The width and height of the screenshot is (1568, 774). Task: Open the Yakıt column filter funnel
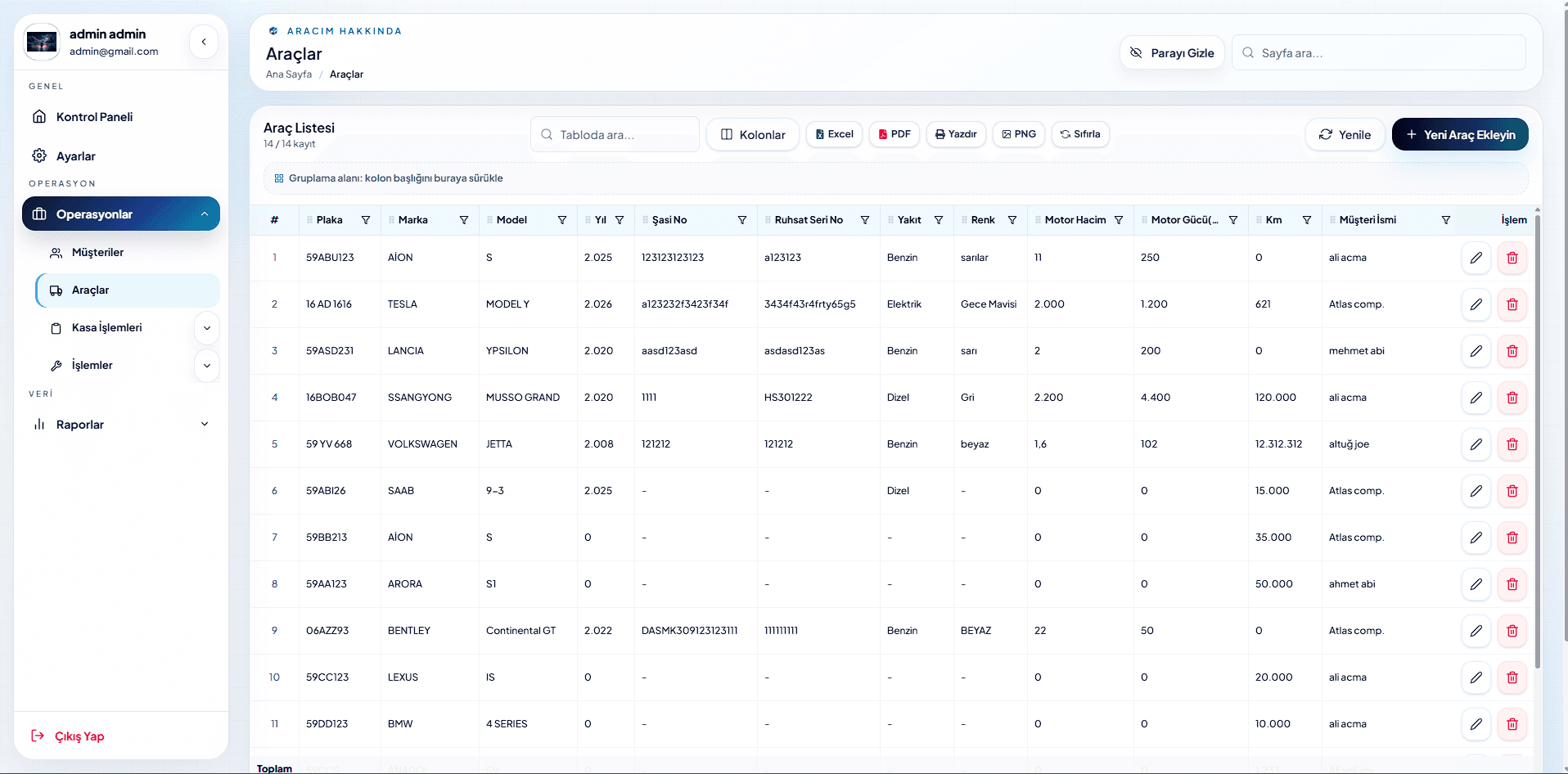pos(939,220)
